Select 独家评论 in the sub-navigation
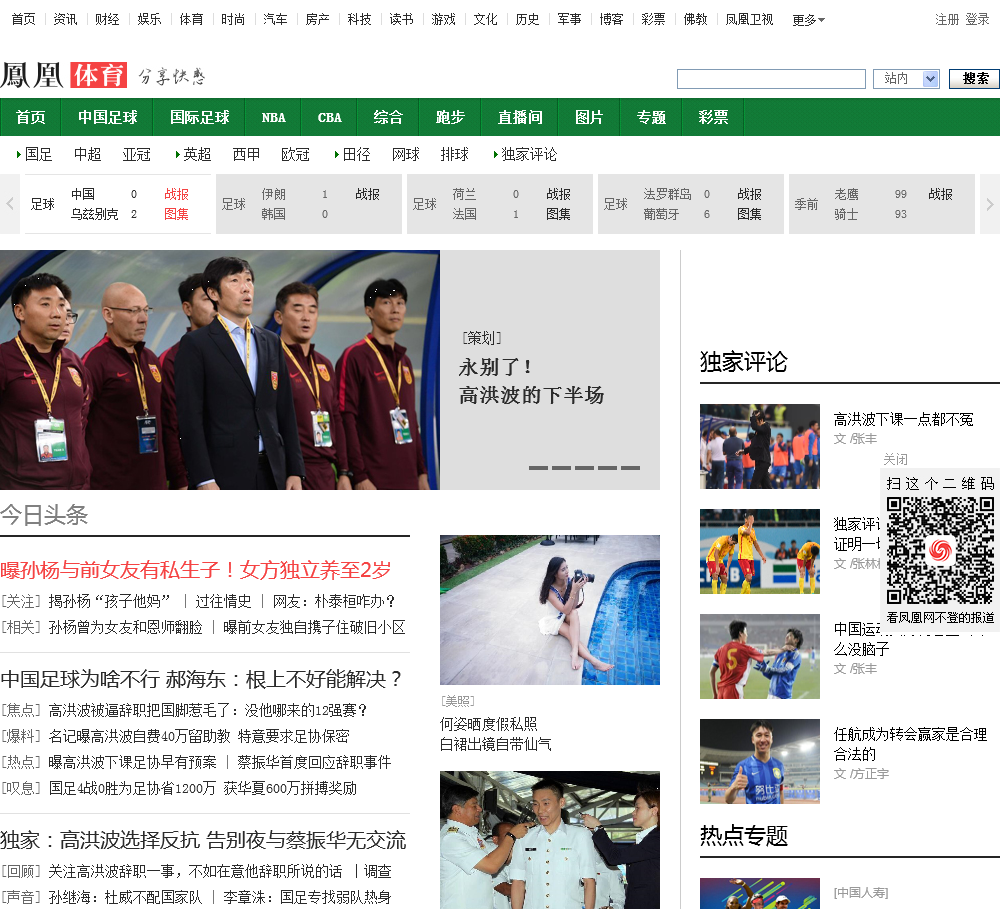 click(529, 154)
